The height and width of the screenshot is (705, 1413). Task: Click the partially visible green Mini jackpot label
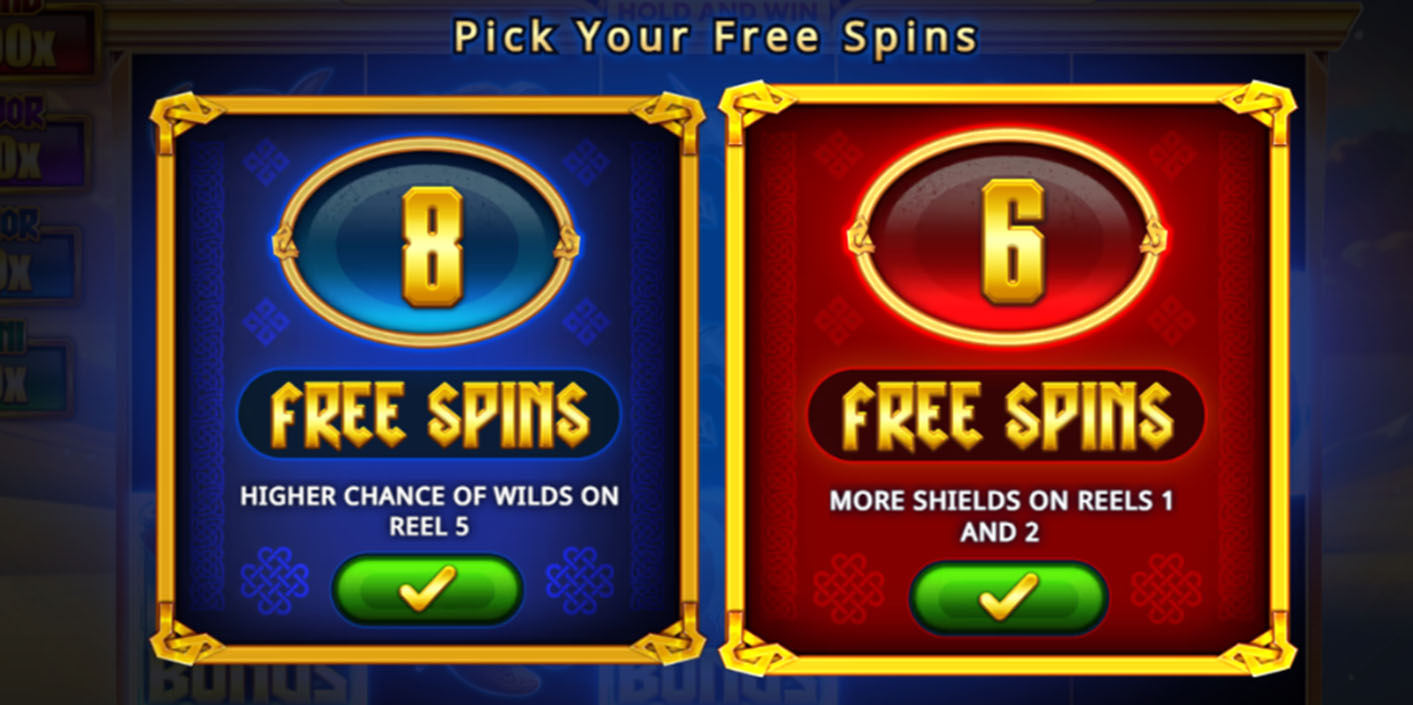click(33, 374)
